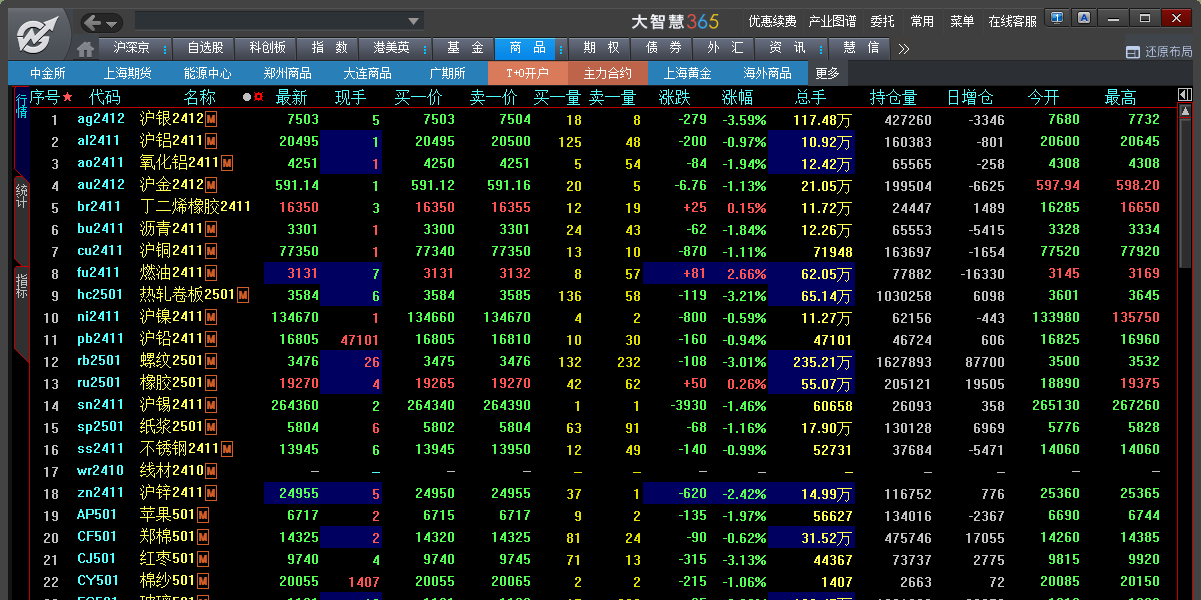Select the au2412 沪金 row
The height and width of the screenshot is (600, 1201).
tap(600, 185)
